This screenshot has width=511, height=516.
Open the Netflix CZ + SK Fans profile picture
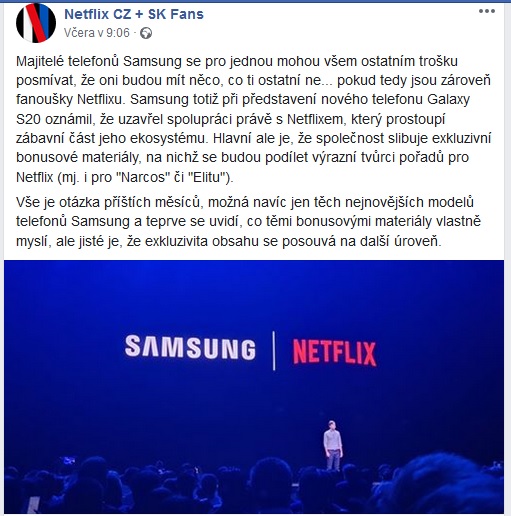(x=36, y=23)
